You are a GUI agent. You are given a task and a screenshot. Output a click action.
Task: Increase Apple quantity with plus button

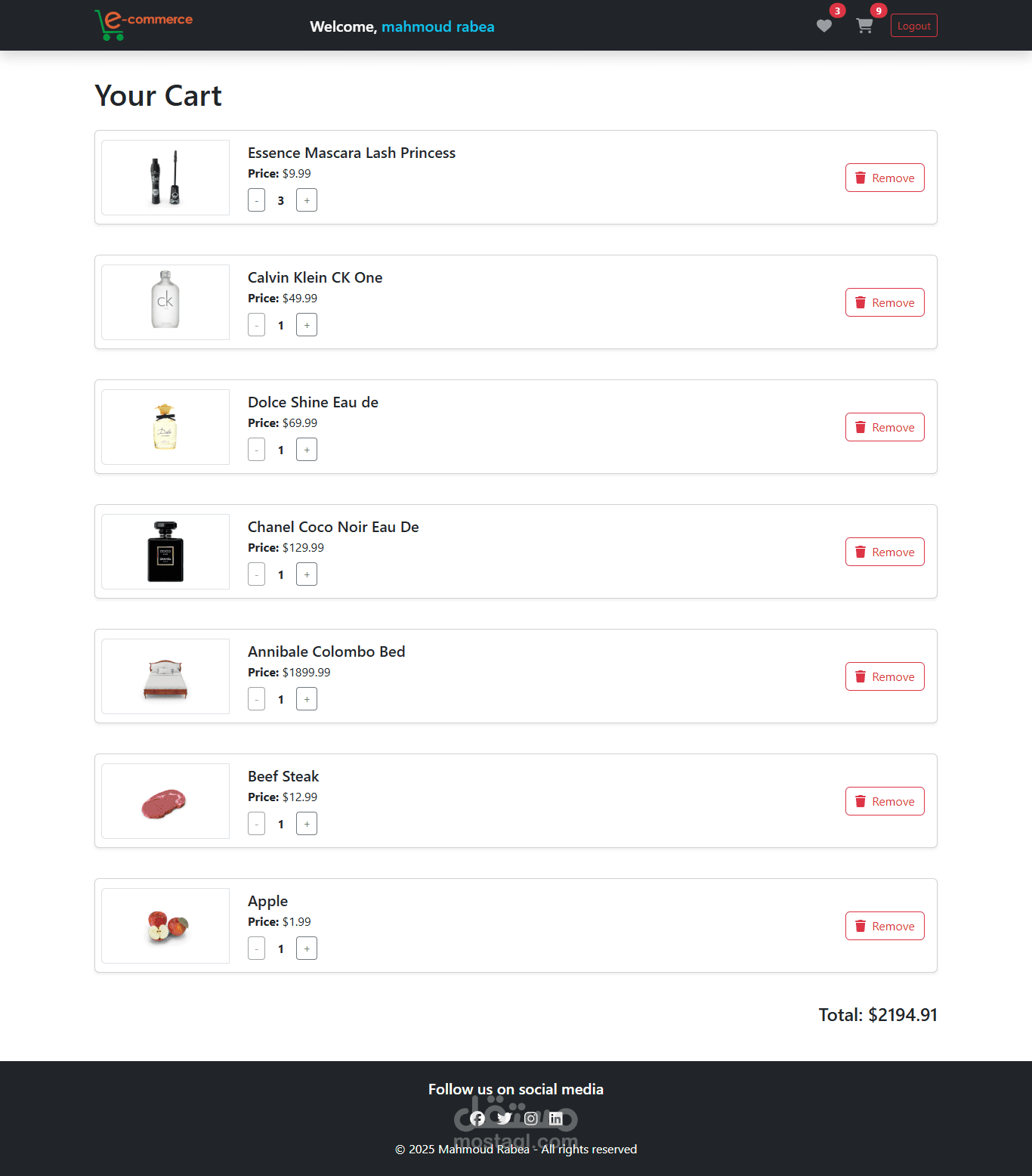pyautogui.click(x=307, y=949)
